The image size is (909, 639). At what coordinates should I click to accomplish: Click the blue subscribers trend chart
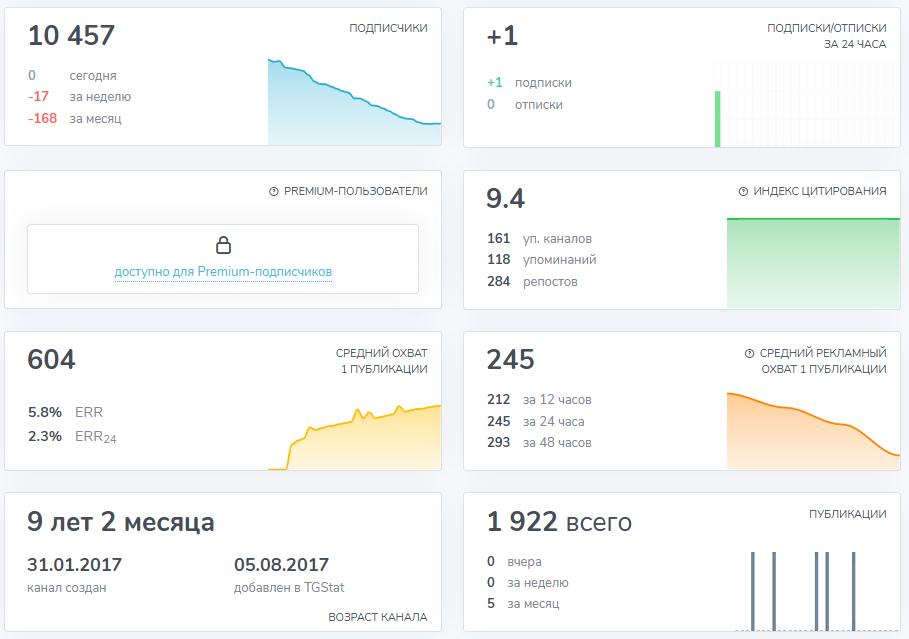point(354,110)
